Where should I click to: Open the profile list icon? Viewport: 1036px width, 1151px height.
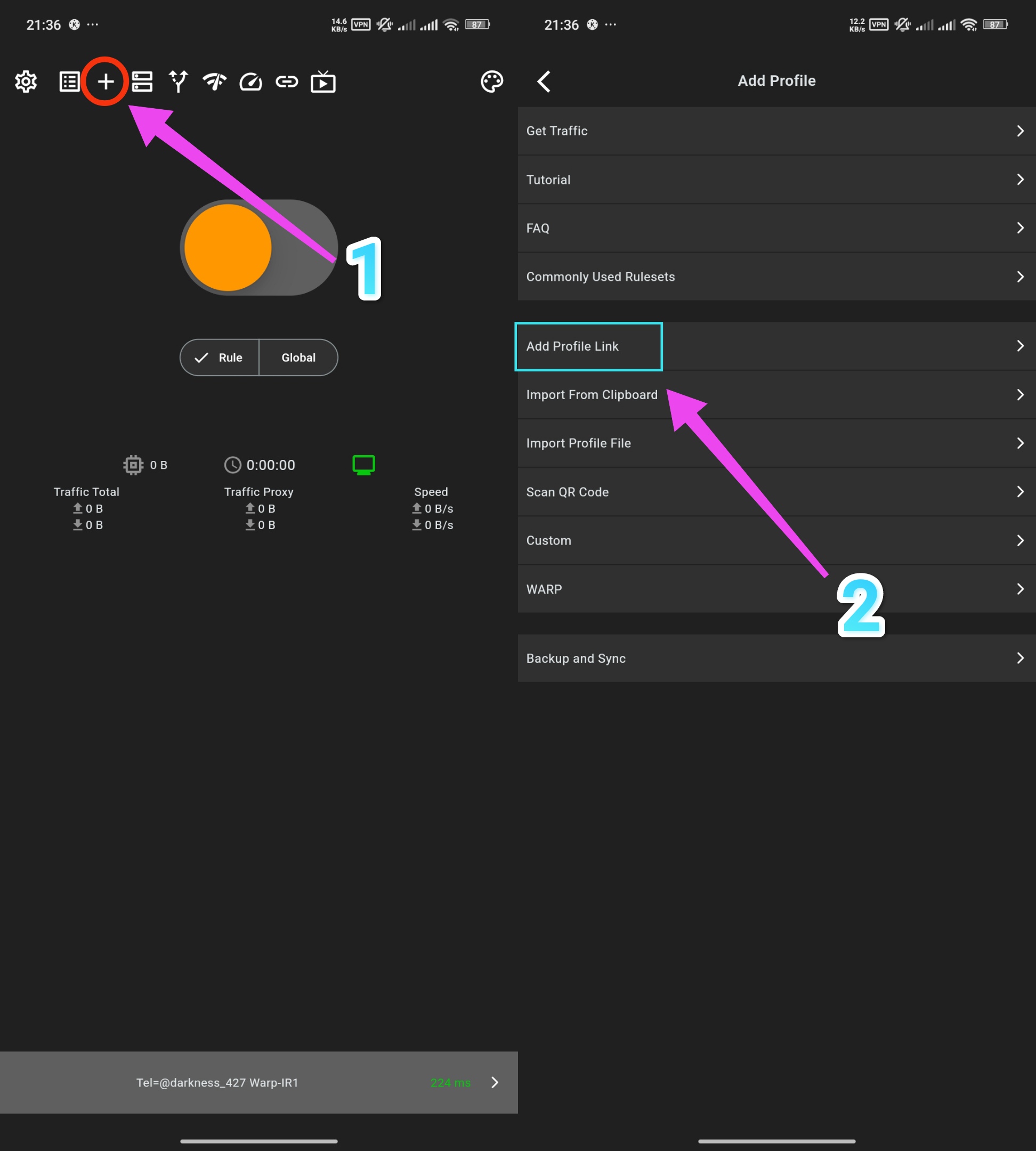(x=69, y=82)
